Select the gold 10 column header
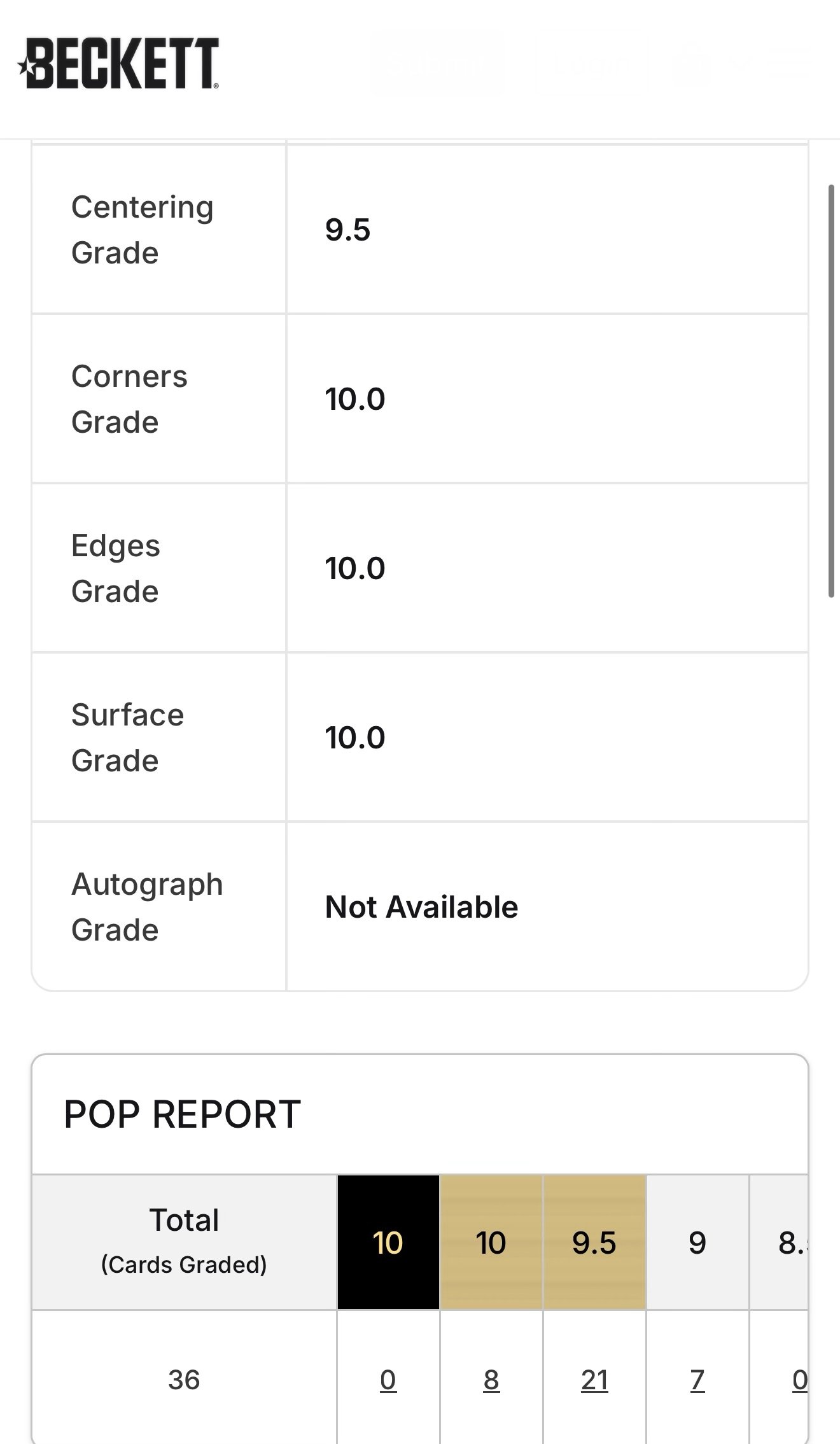The image size is (840, 1444). 491,1242
